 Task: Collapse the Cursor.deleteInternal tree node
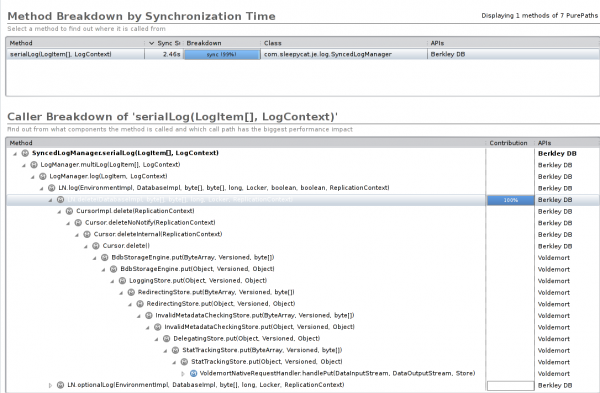(77, 235)
